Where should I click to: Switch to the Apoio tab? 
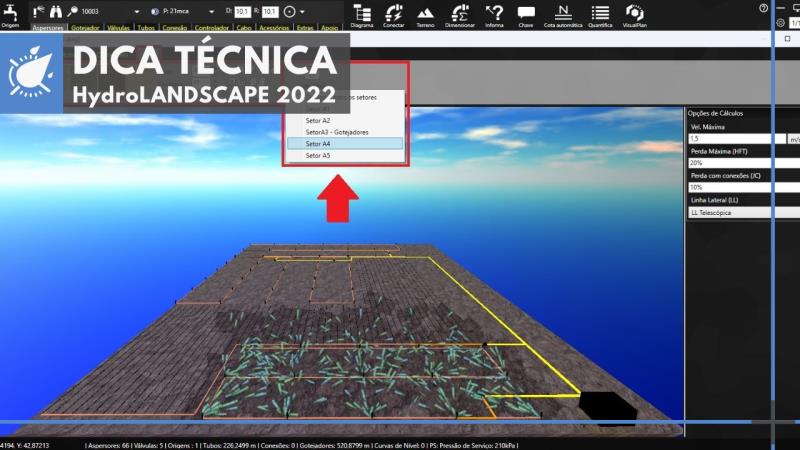coord(330,28)
